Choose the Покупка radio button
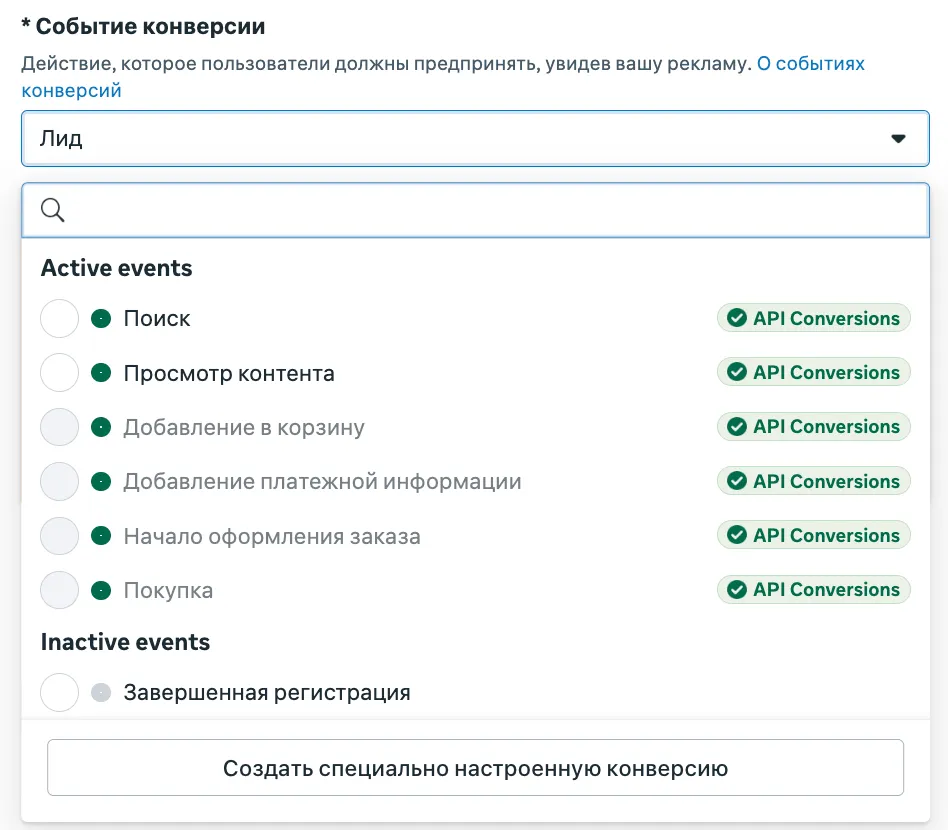This screenshot has height=830, width=948. (x=59, y=590)
